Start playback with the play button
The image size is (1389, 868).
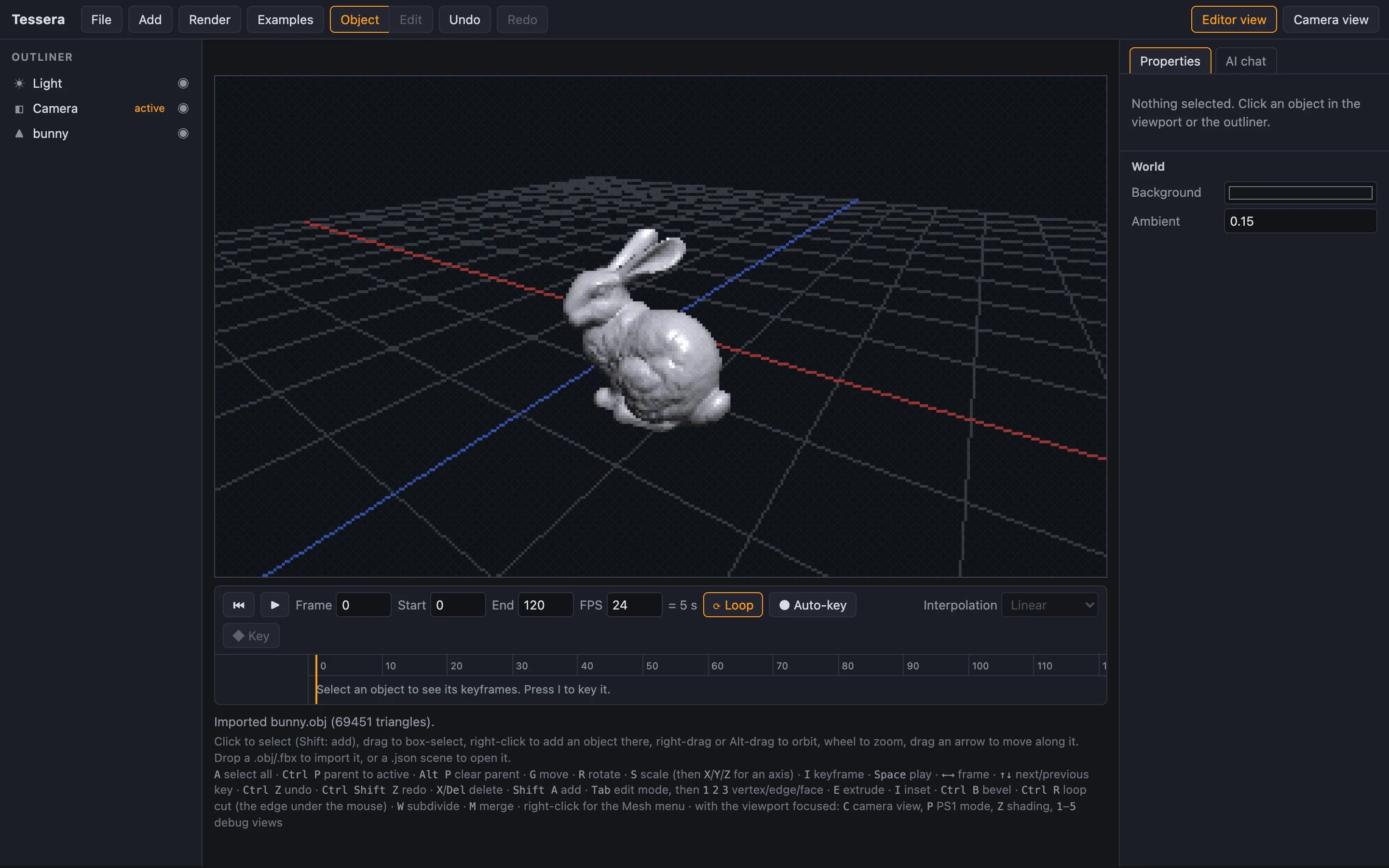[274, 605]
